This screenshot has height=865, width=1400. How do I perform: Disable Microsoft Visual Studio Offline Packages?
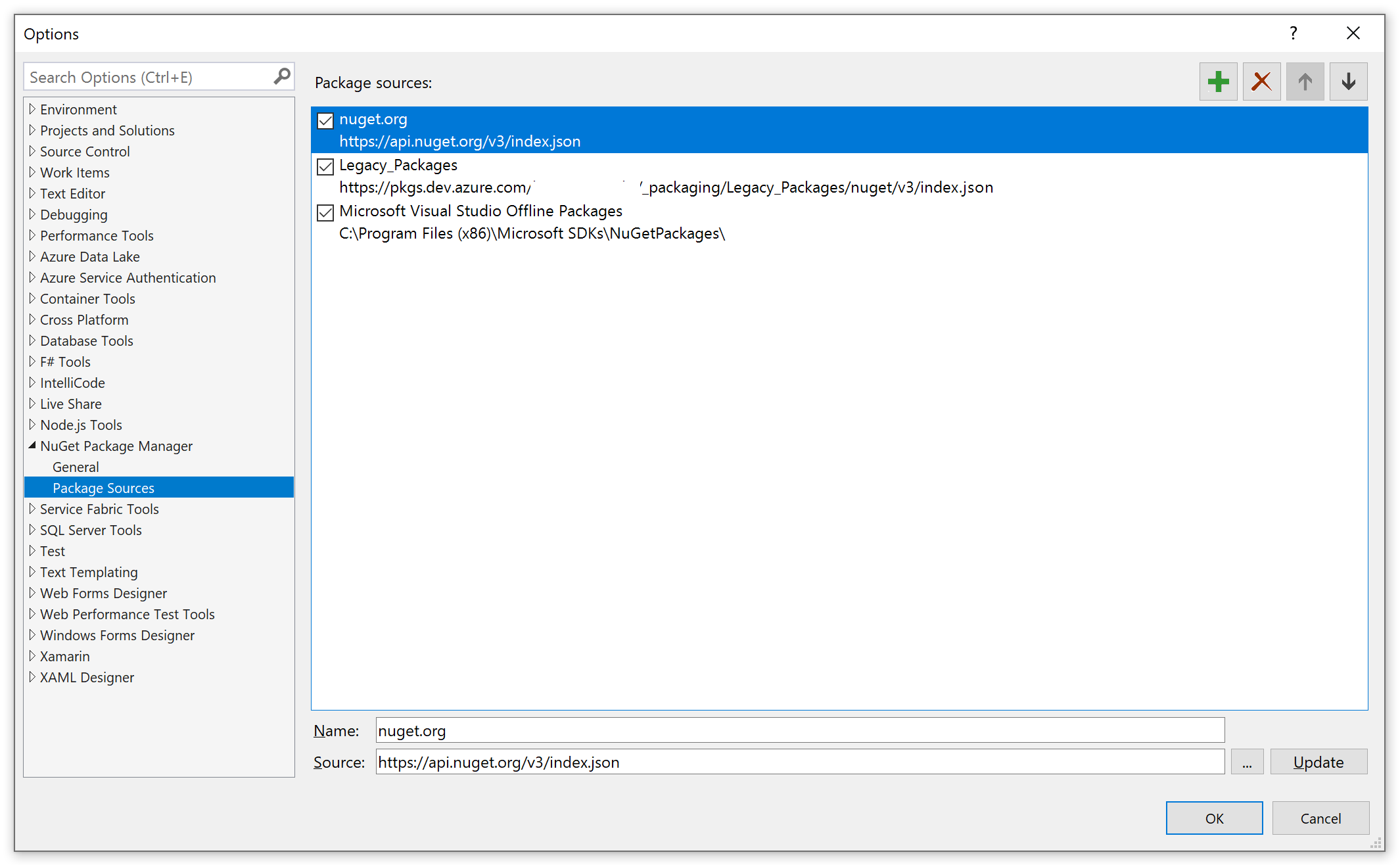pos(325,212)
